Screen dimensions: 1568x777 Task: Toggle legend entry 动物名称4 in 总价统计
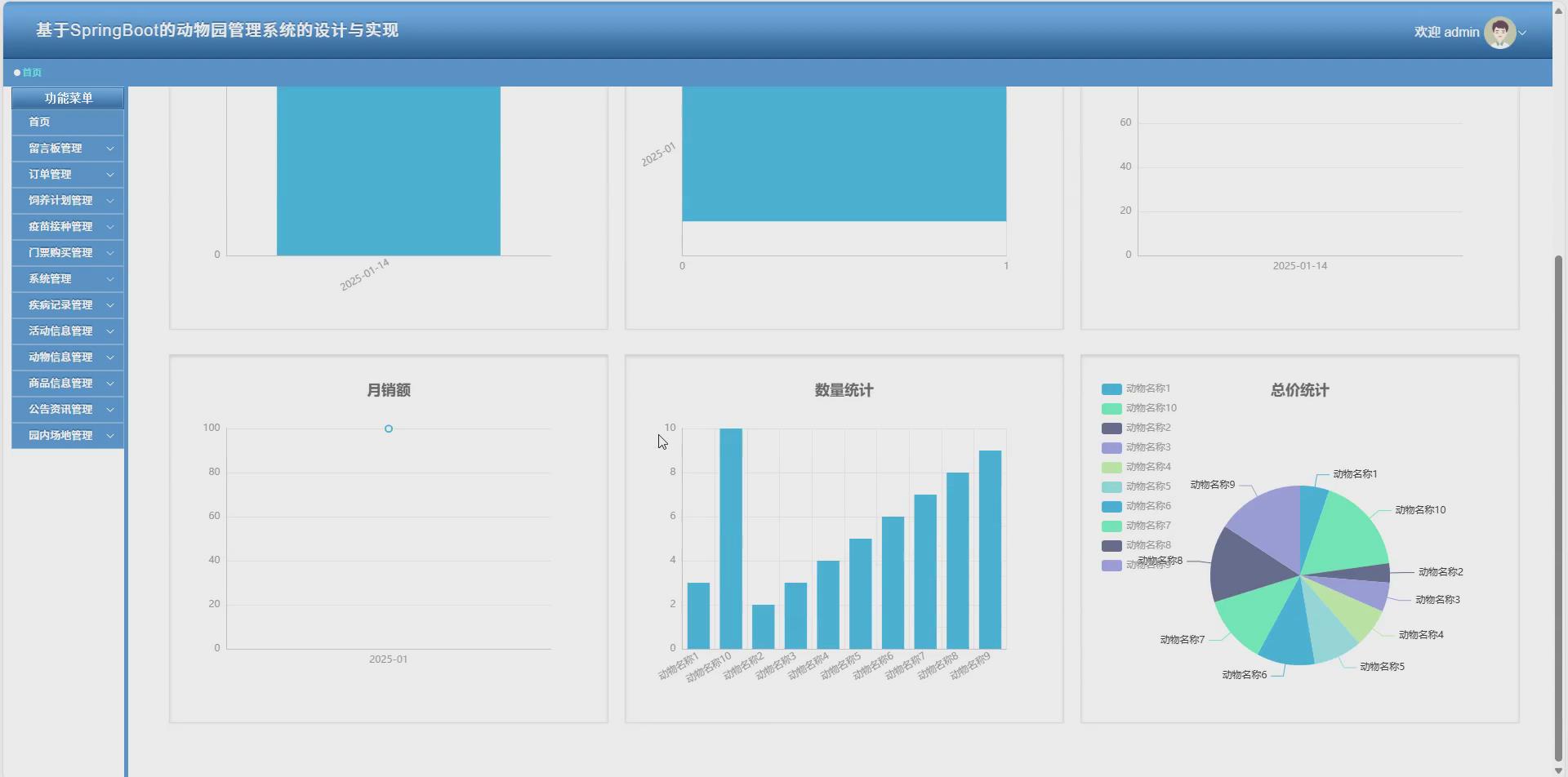click(1136, 467)
